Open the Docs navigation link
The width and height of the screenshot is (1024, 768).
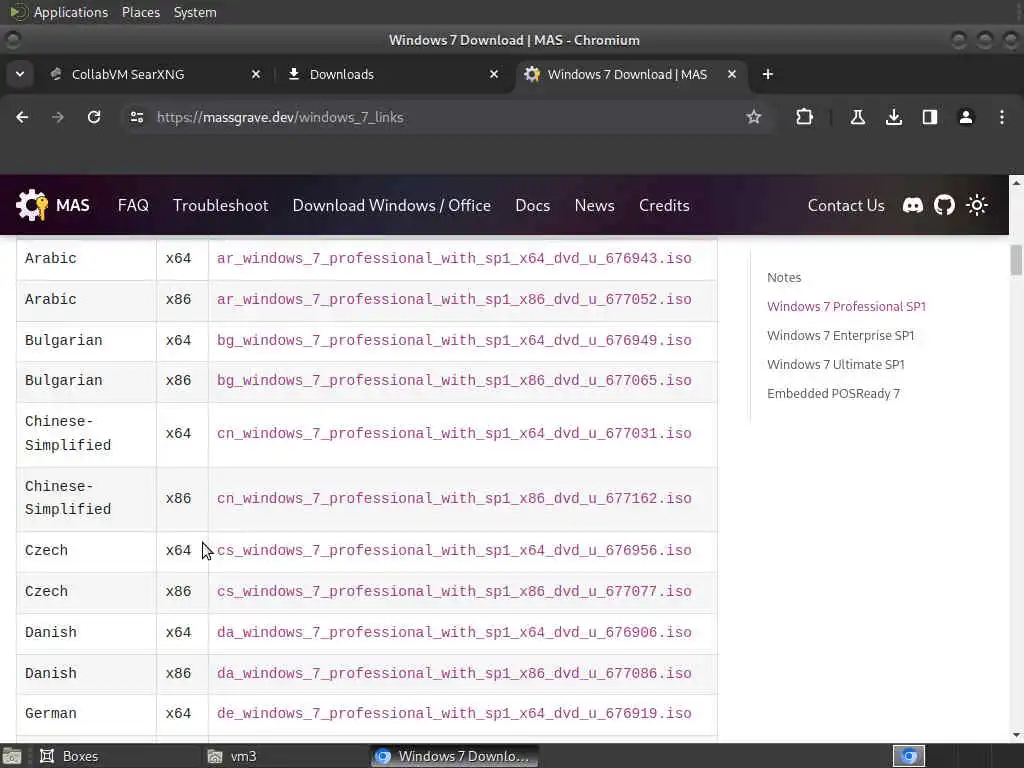point(533,206)
